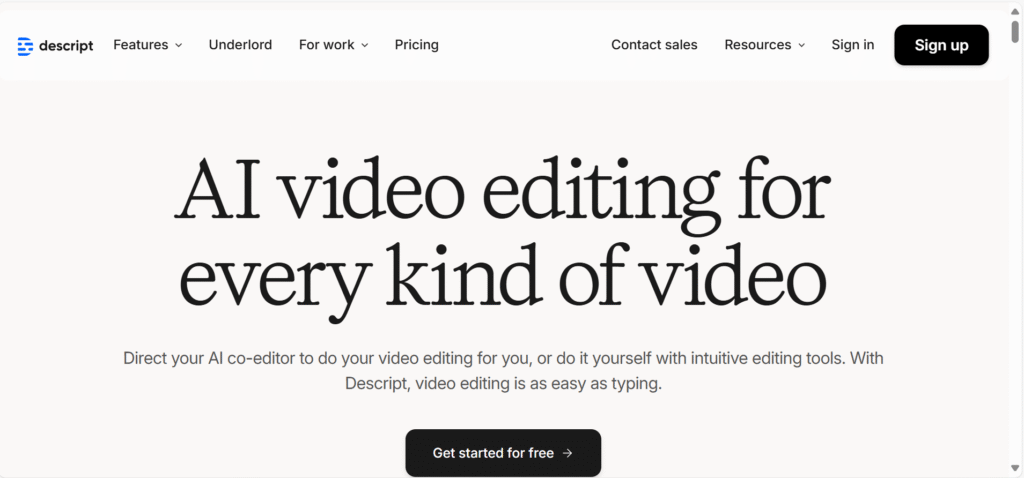
Task: Click the Descript logo icon
Action: pos(25,45)
